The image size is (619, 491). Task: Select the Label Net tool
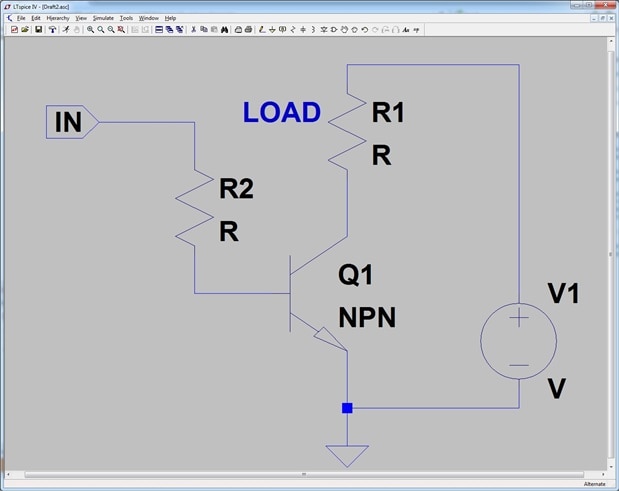(x=282, y=30)
